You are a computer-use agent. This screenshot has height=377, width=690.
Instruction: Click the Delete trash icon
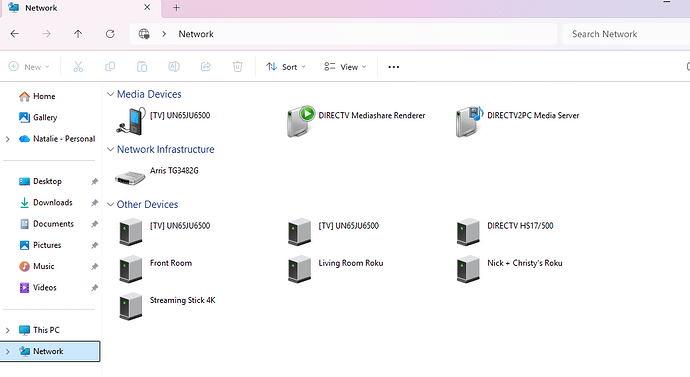pos(238,67)
